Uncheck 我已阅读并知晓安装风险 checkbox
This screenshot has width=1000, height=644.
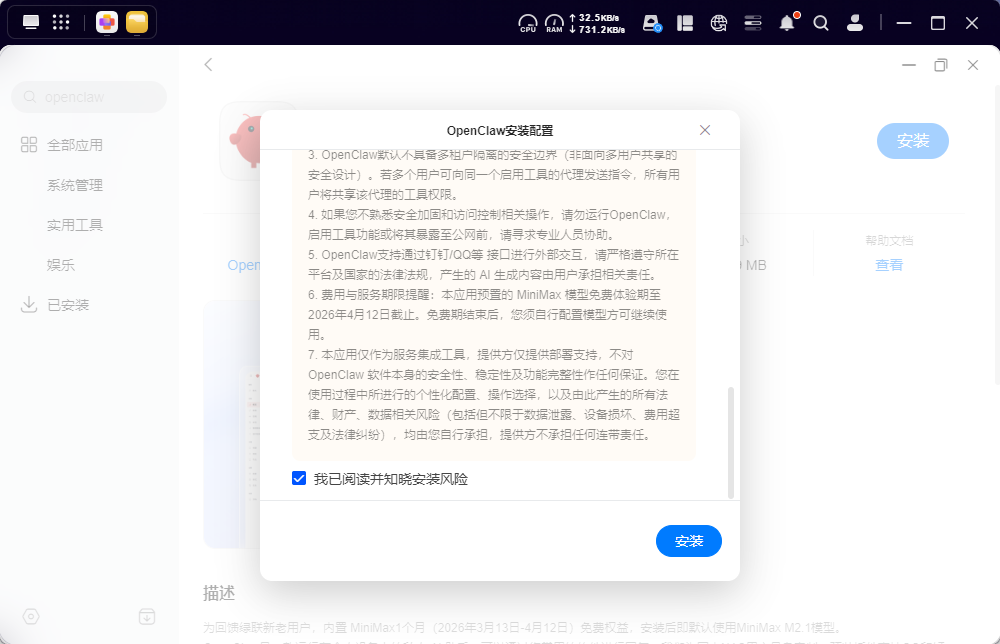pos(299,479)
